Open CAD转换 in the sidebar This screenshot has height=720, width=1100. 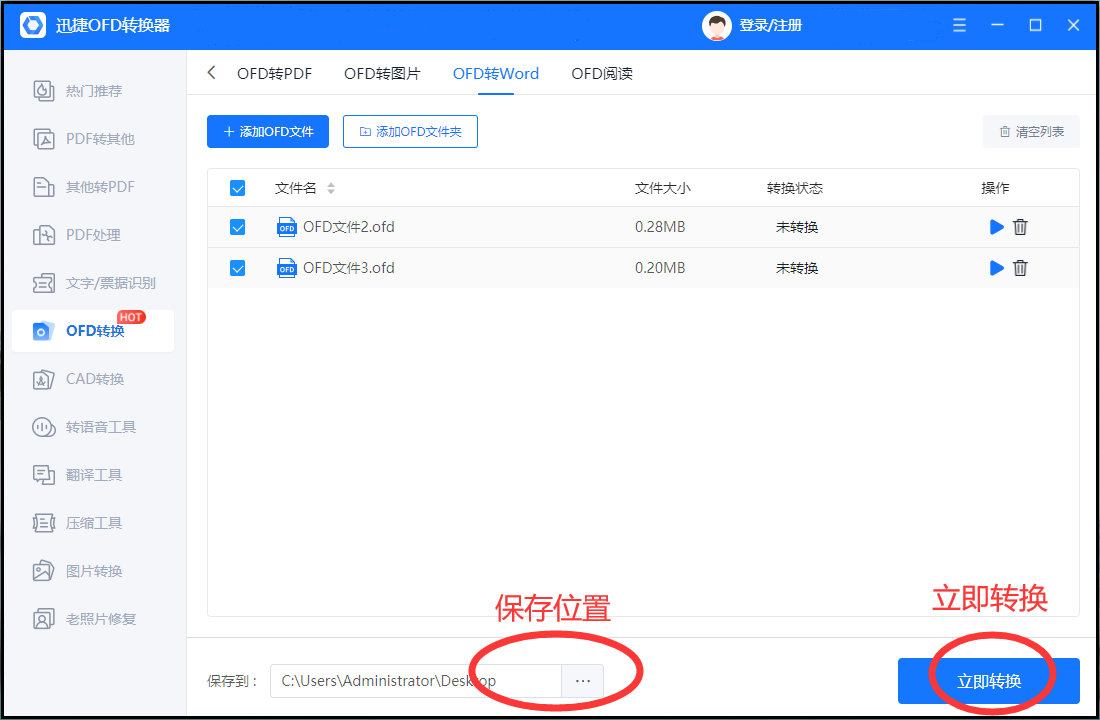point(93,379)
